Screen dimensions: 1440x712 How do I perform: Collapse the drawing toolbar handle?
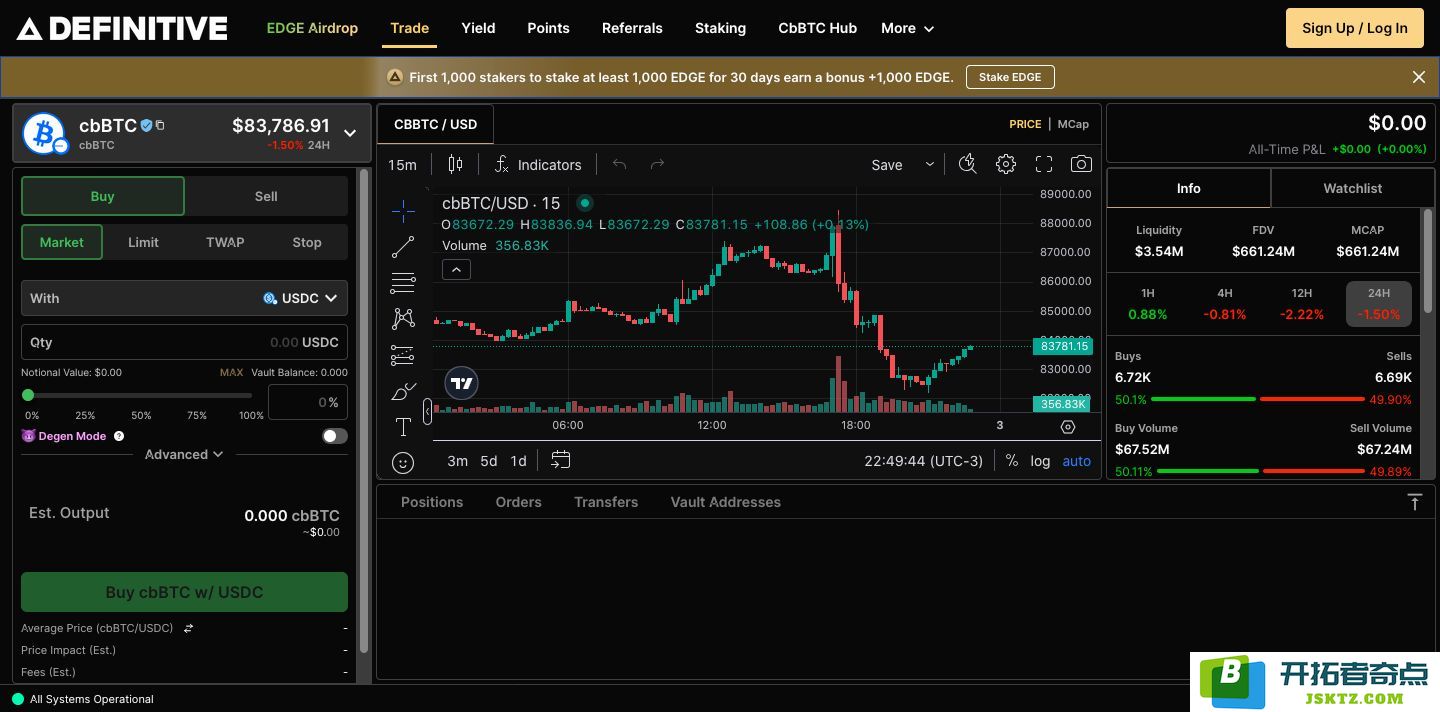click(x=428, y=411)
